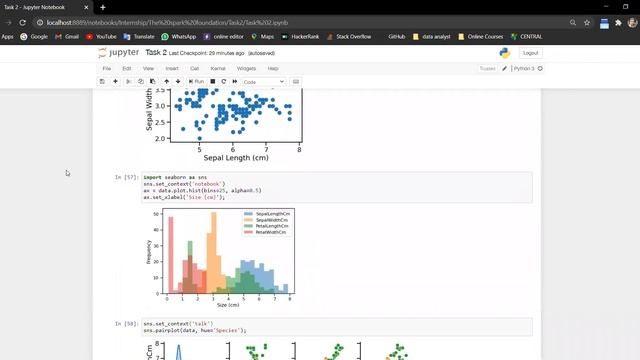Open the Insert menu
This screenshot has width=640, height=360.
172,69
